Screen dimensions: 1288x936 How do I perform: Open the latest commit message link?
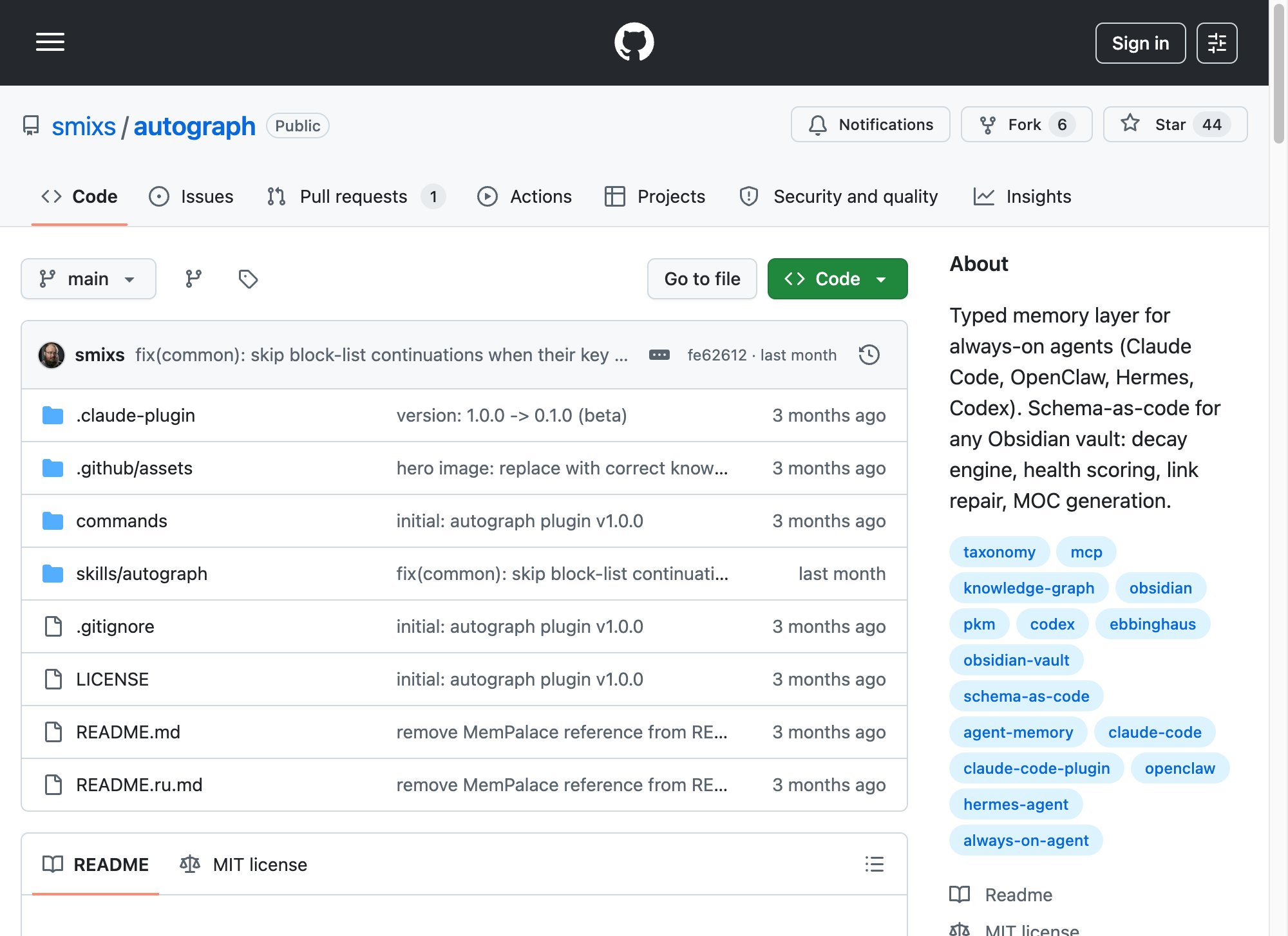click(382, 355)
